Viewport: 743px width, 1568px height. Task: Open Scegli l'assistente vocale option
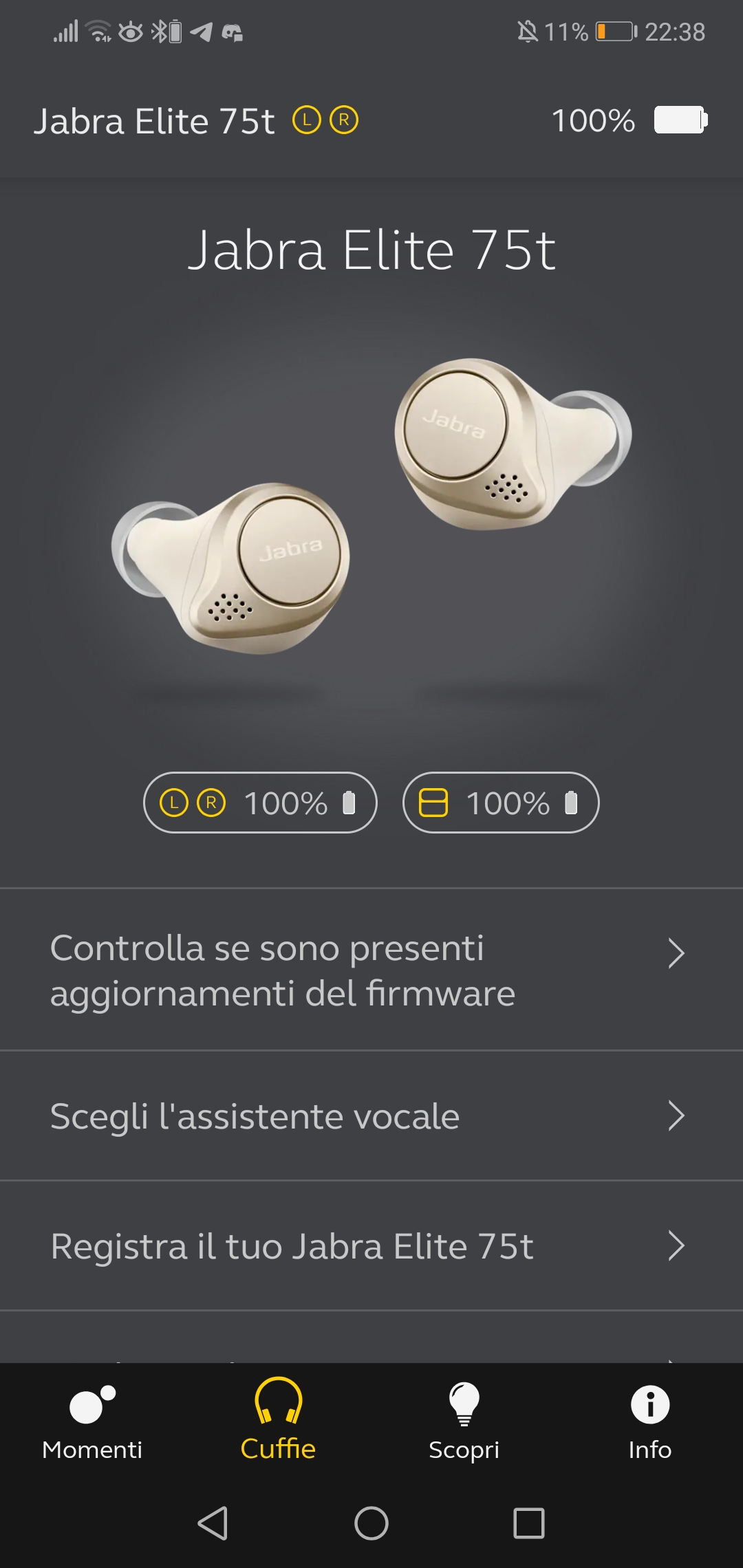pos(371,1115)
